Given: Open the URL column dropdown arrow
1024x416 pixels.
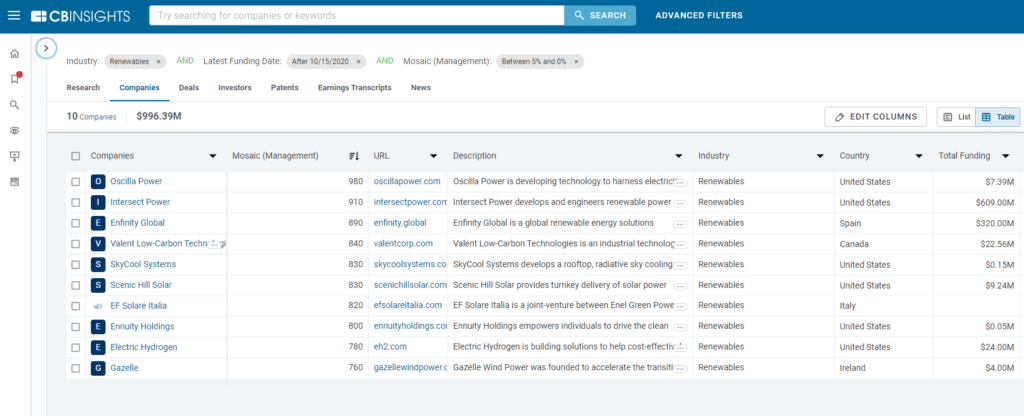Looking at the screenshot, I should (x=434, y=156).
